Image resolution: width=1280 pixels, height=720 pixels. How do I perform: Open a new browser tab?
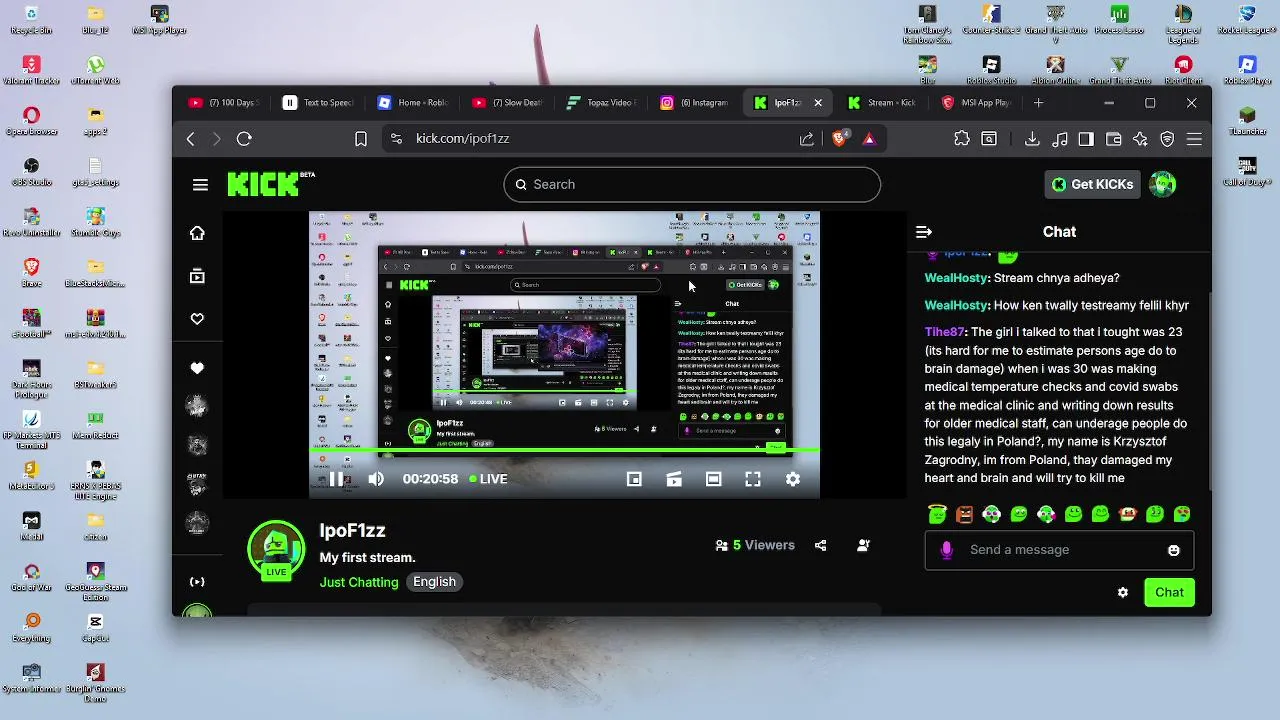click(x=1038, y=103)
